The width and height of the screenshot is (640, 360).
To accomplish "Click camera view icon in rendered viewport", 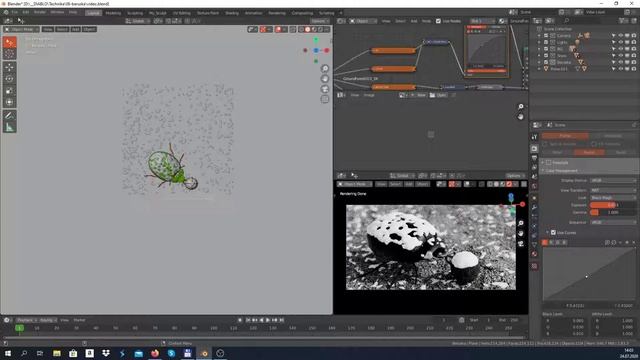I will [521, 244].
